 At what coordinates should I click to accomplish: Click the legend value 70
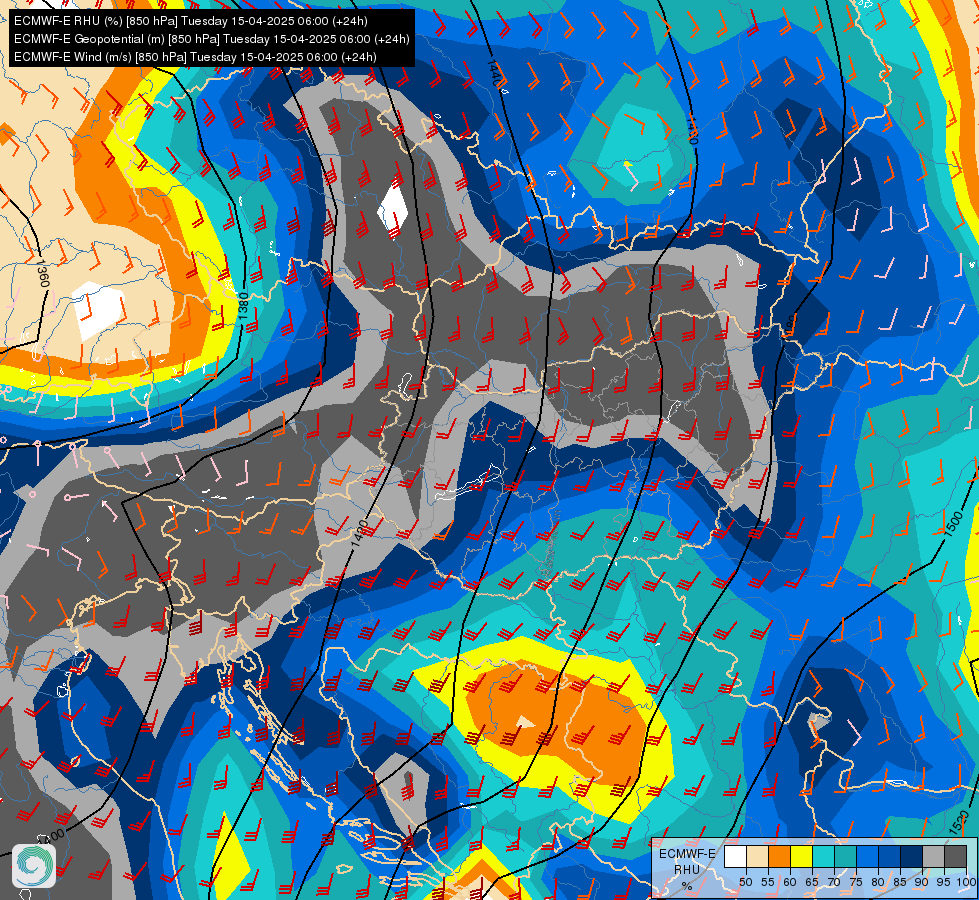coord(834,882)
